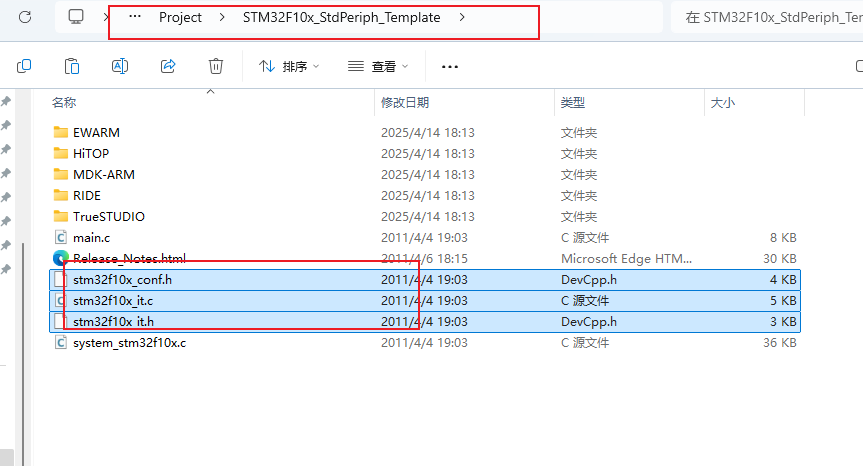Click the Microsoft Edge HTM... type cell
This screenshot has height=466, width=863.
click(626, 259)
